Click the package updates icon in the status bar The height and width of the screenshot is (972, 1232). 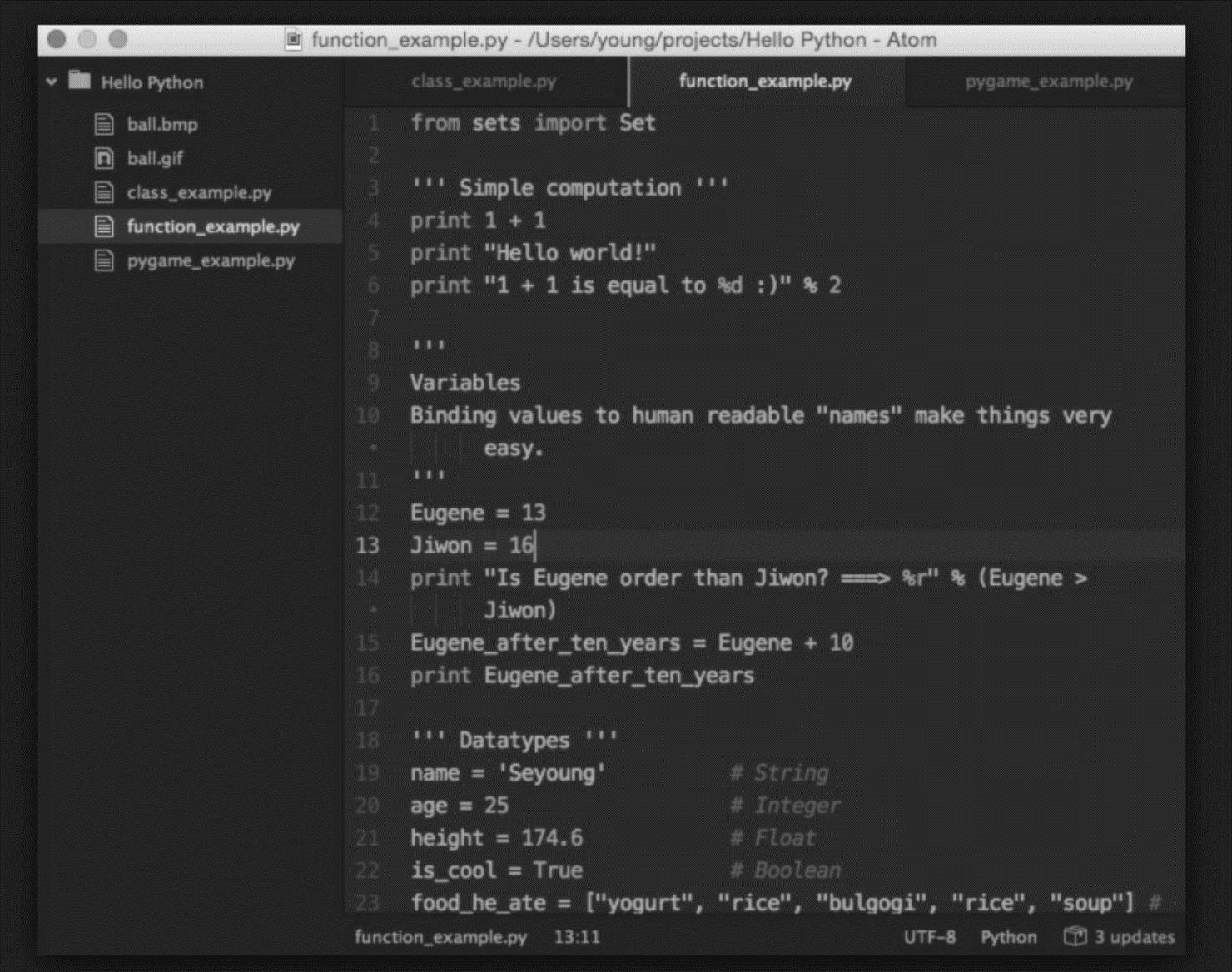pos(1075,936)
